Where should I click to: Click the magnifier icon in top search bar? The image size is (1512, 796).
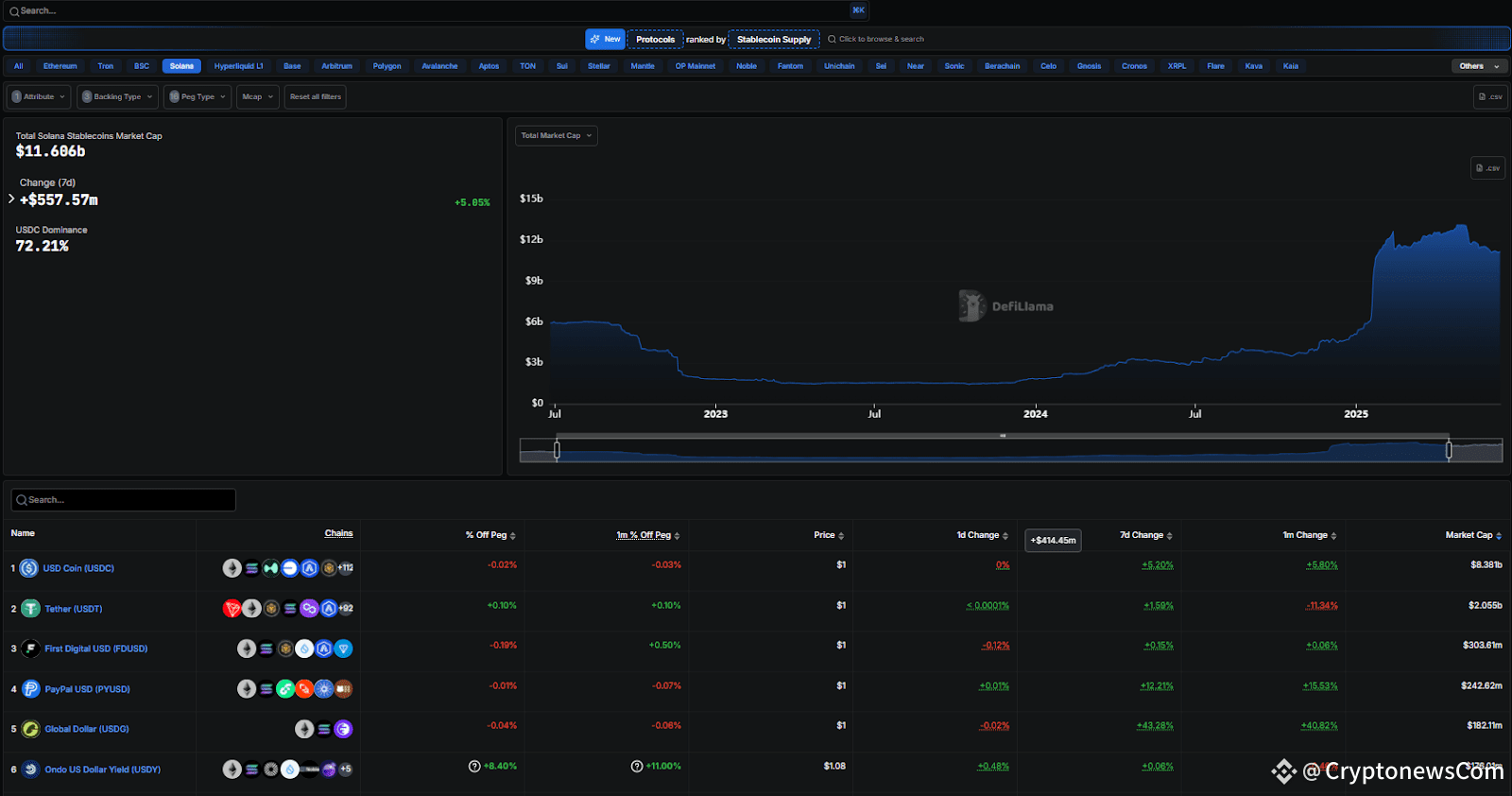(14, 11)
